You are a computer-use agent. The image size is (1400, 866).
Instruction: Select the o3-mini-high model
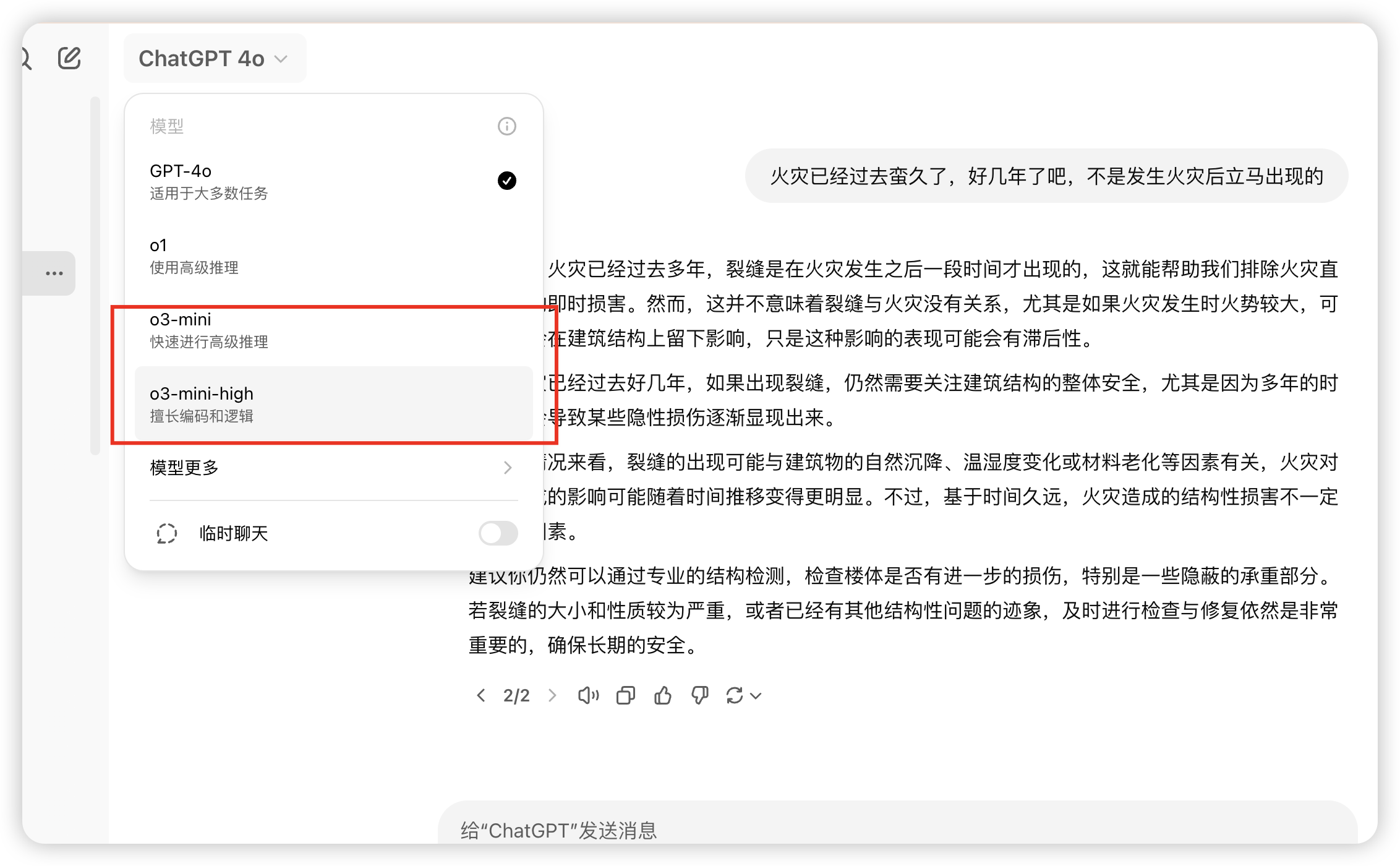[334, 404]
